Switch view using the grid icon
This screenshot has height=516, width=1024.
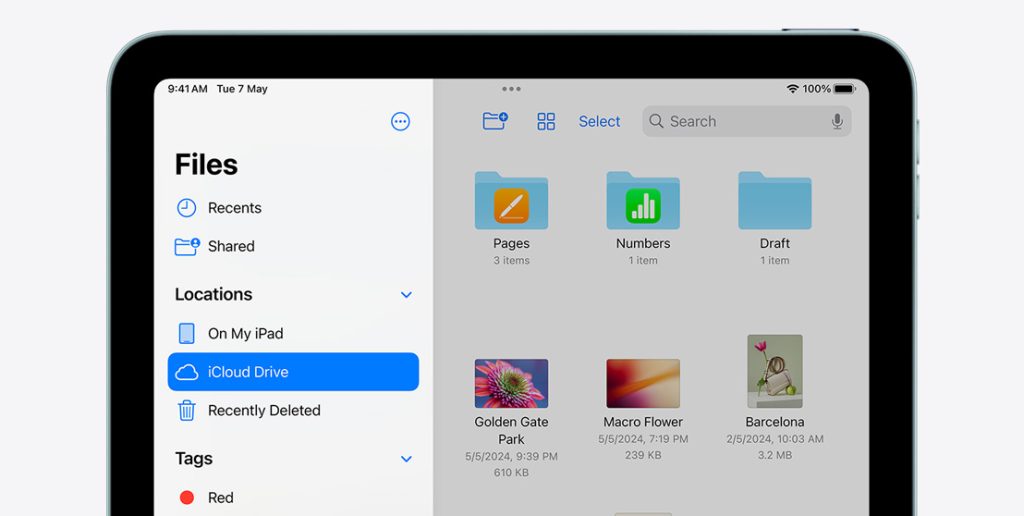[546, 121]
